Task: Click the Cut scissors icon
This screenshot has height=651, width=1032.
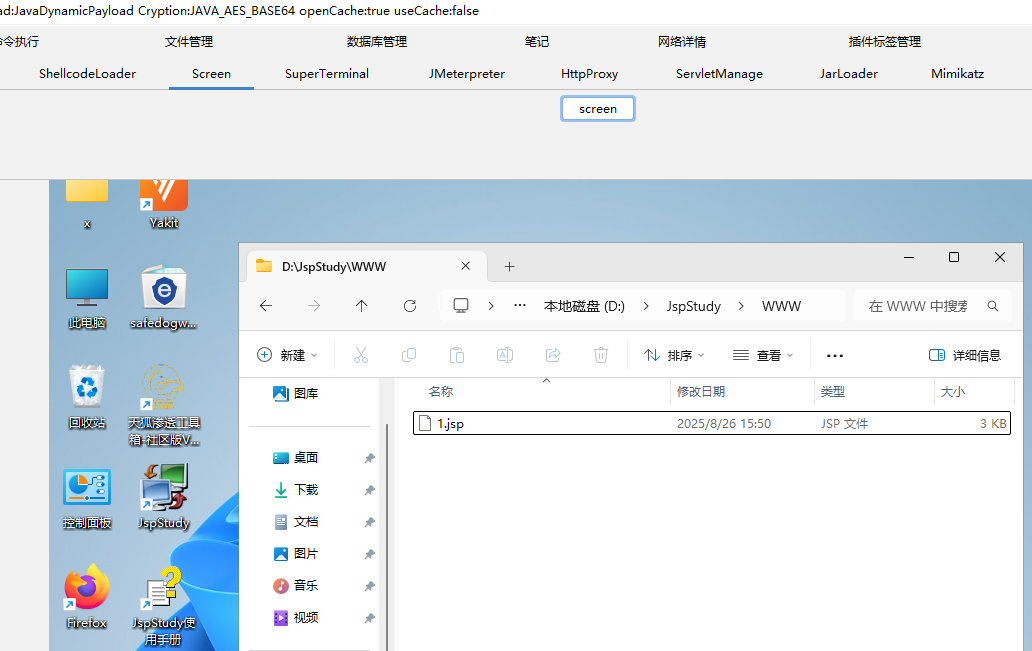Action: pyautogui.click(x=361, y=355)
